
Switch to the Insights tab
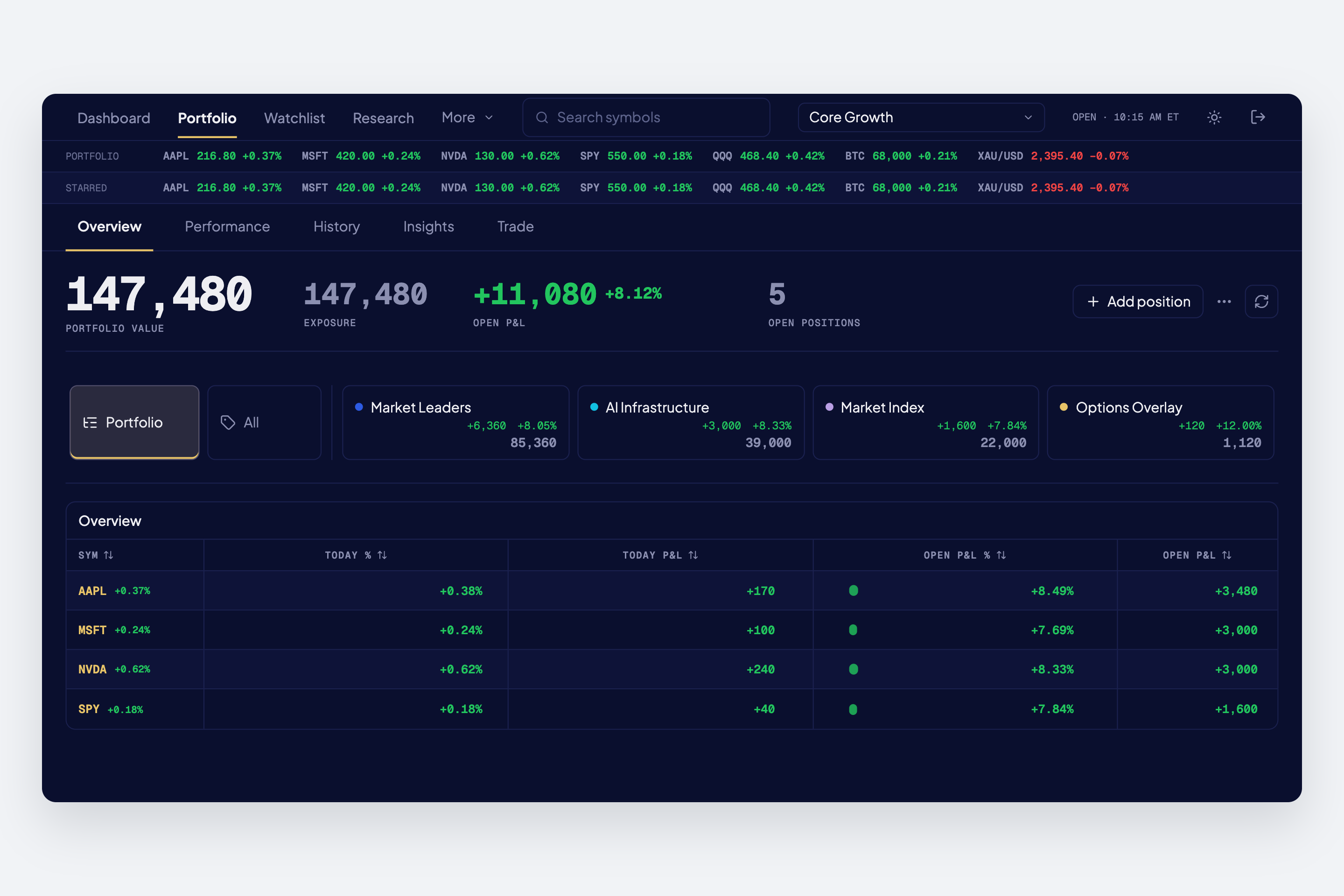point(428,226)
